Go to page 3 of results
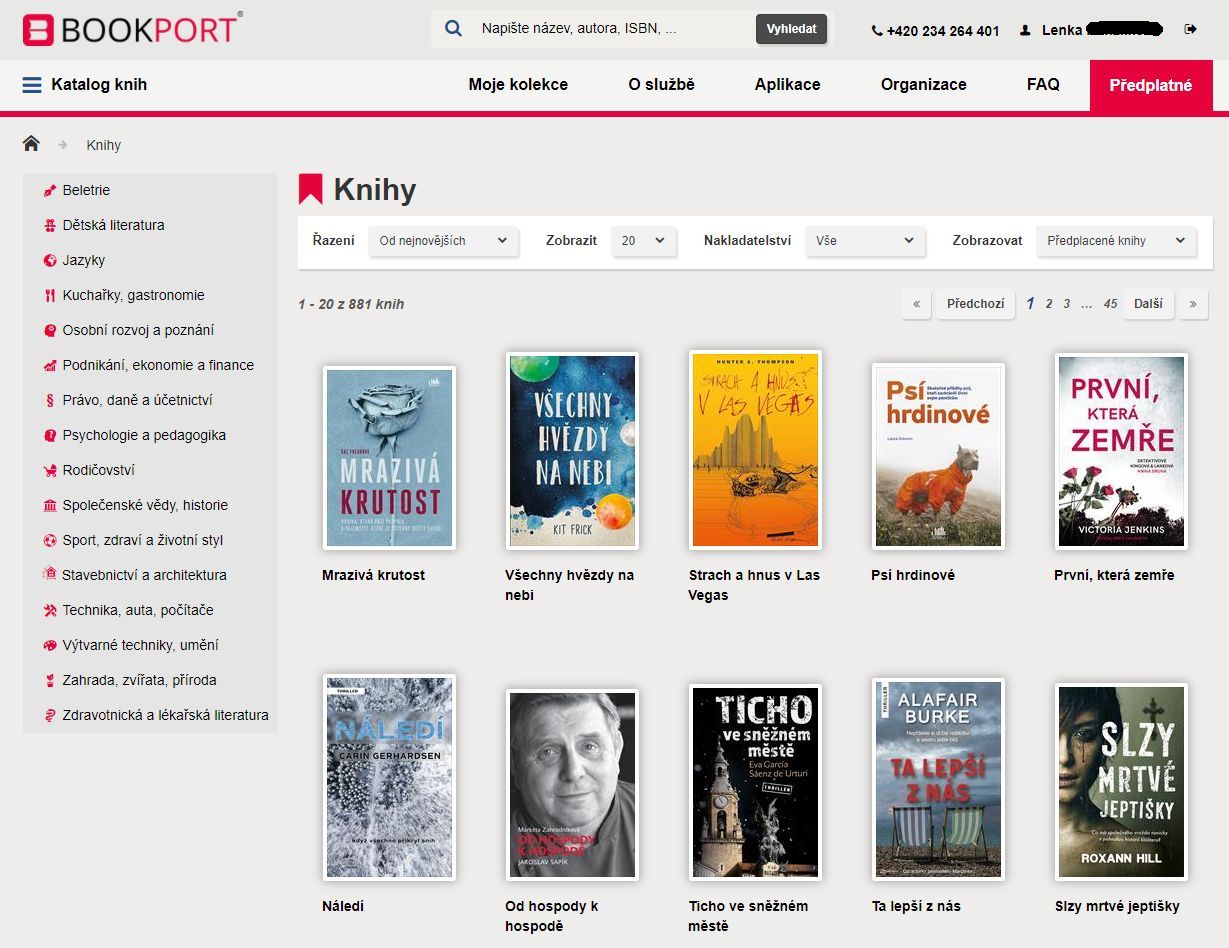 (1067, 304)
